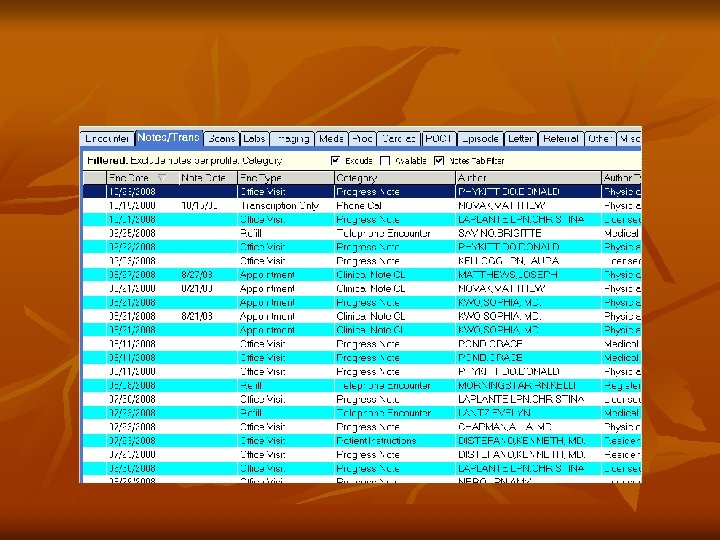
Task: Open the Labs tab
Action: pos(254,139)
